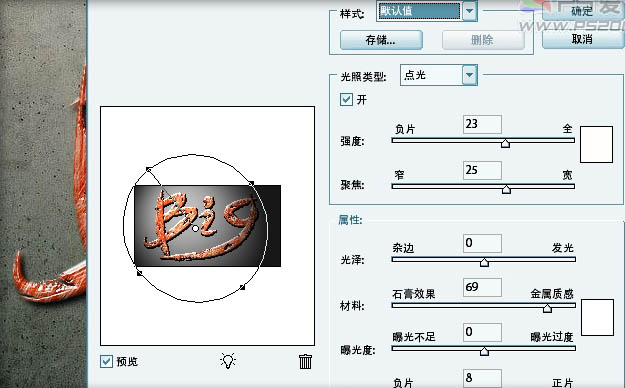The width and height of the screenshot is (625, 388).
Task: Open the light color swatch beside 强度
Action: 596,144
